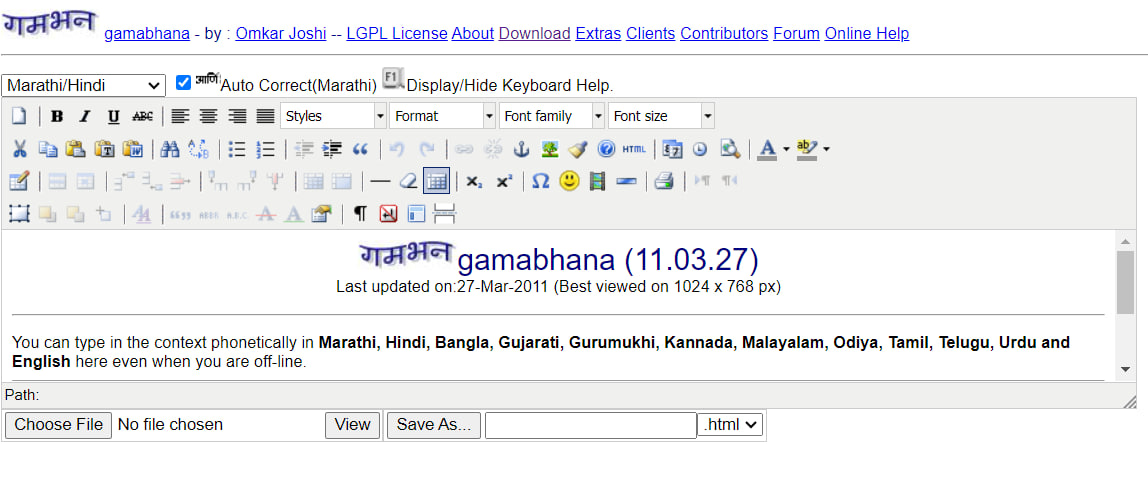1148x502 pixels.
Task: Uncheck the Auto Correct (Marathi) checkbox
Action: (x=183, y=83)
